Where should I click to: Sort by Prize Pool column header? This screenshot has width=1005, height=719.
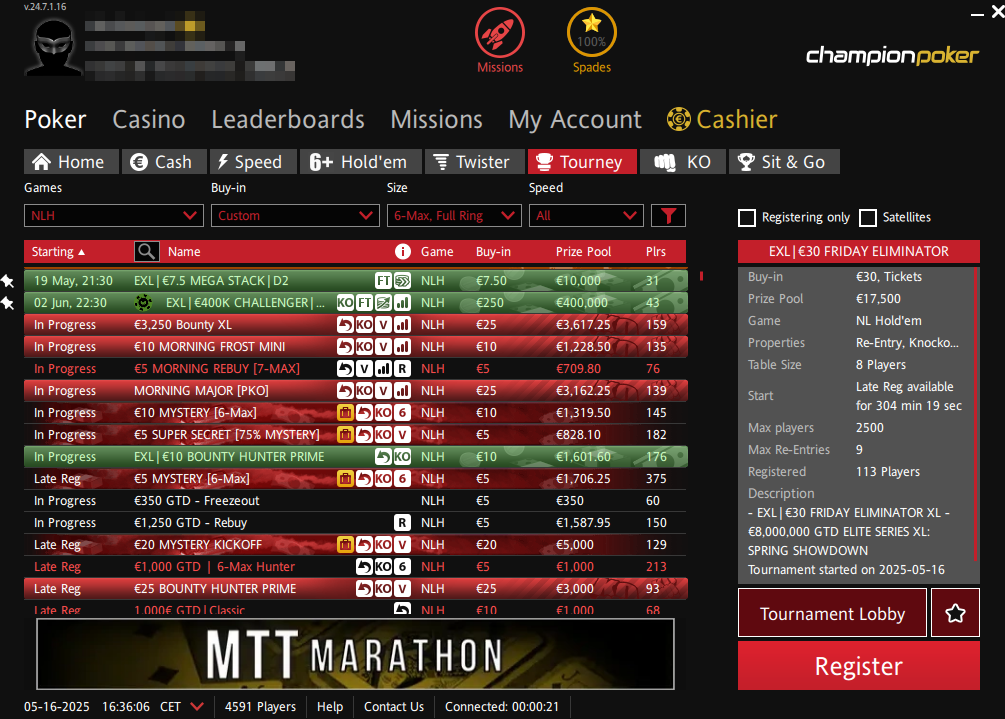point(583,252)
